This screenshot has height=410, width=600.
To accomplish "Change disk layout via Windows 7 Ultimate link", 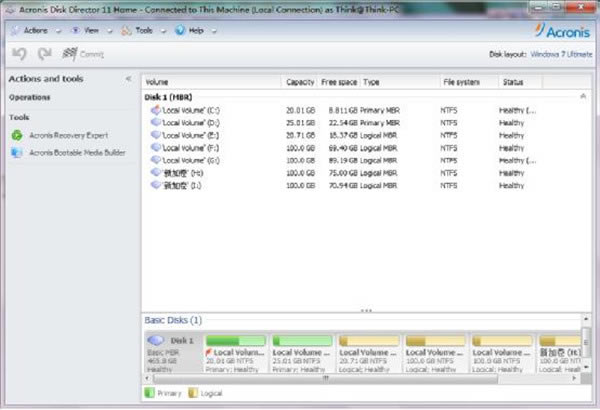I will (560, 54).
